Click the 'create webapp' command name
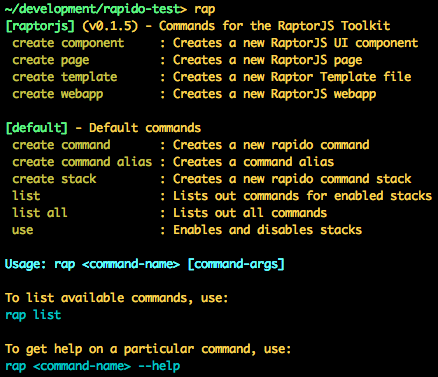Viewport: 438px width, 377px height. click(58, 94)
